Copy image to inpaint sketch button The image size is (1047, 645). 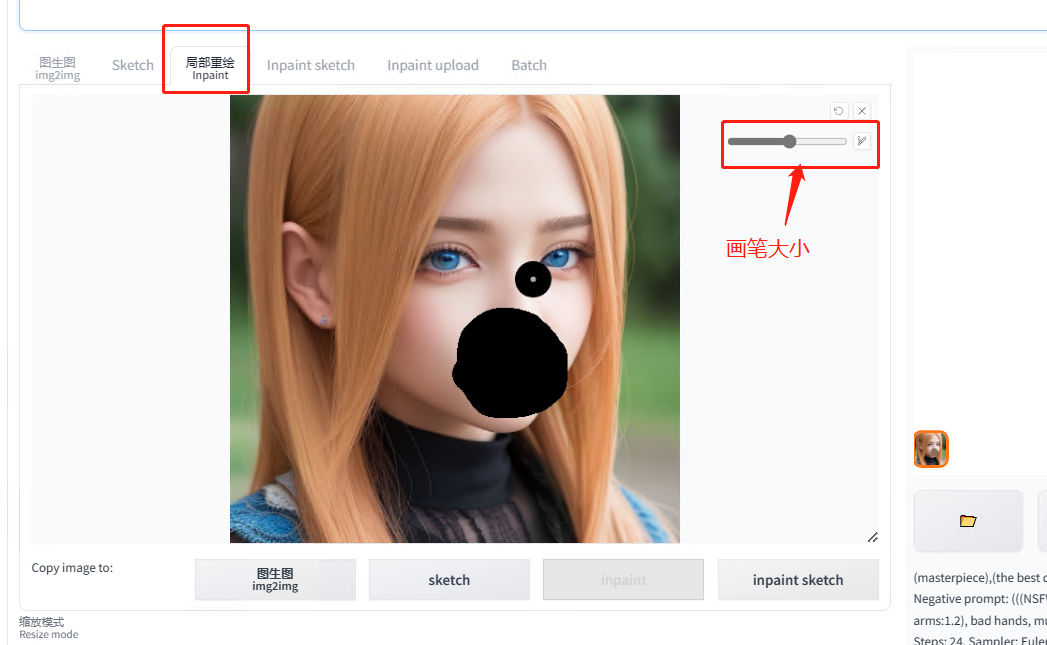click(x=797, y=580)
